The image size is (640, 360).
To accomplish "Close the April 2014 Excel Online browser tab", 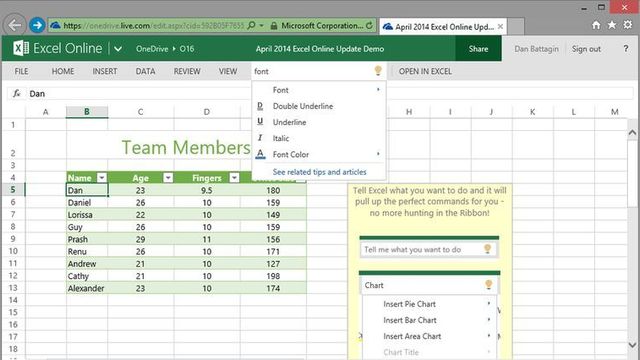I will coord(500,27).
